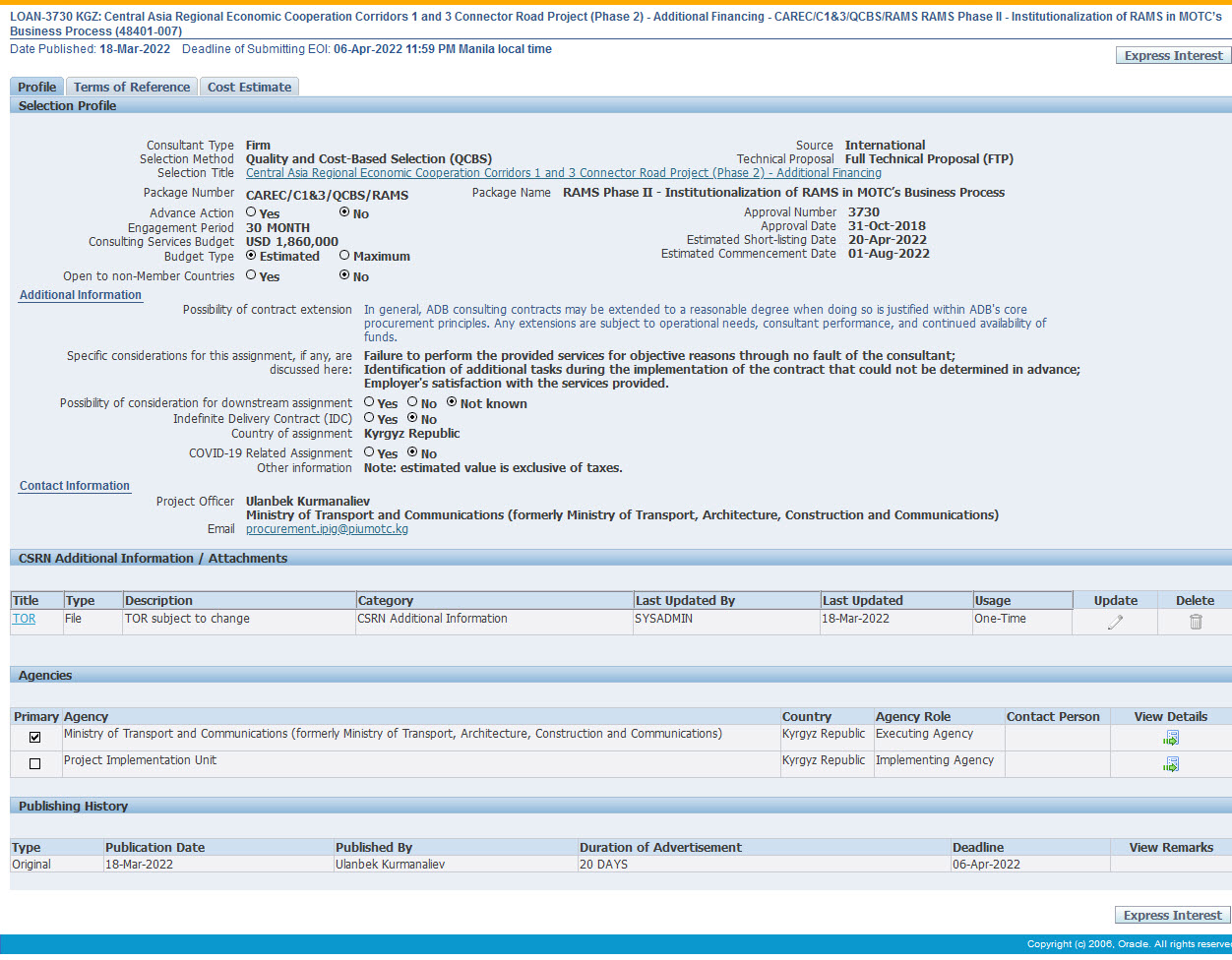Click the Approval Date '31-Oct-2018' value
Screen dimensions: 1232x960
coord(887,226)
